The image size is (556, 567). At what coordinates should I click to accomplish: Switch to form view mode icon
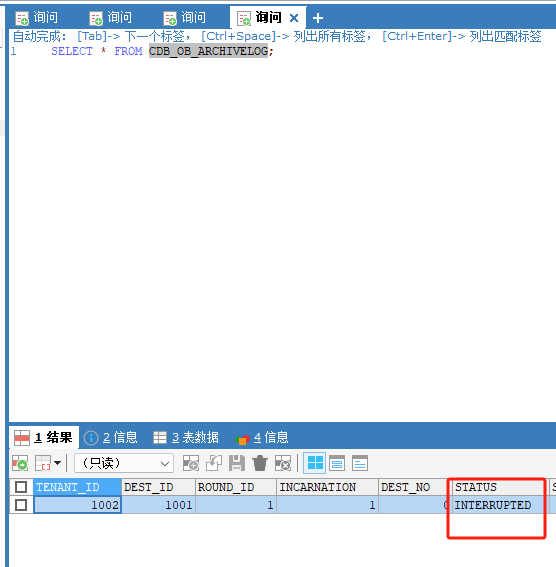[x=337, y=463]
